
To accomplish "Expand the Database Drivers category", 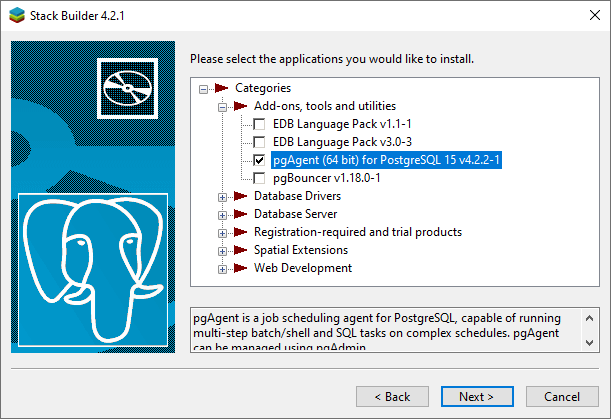I will point(222,197).
